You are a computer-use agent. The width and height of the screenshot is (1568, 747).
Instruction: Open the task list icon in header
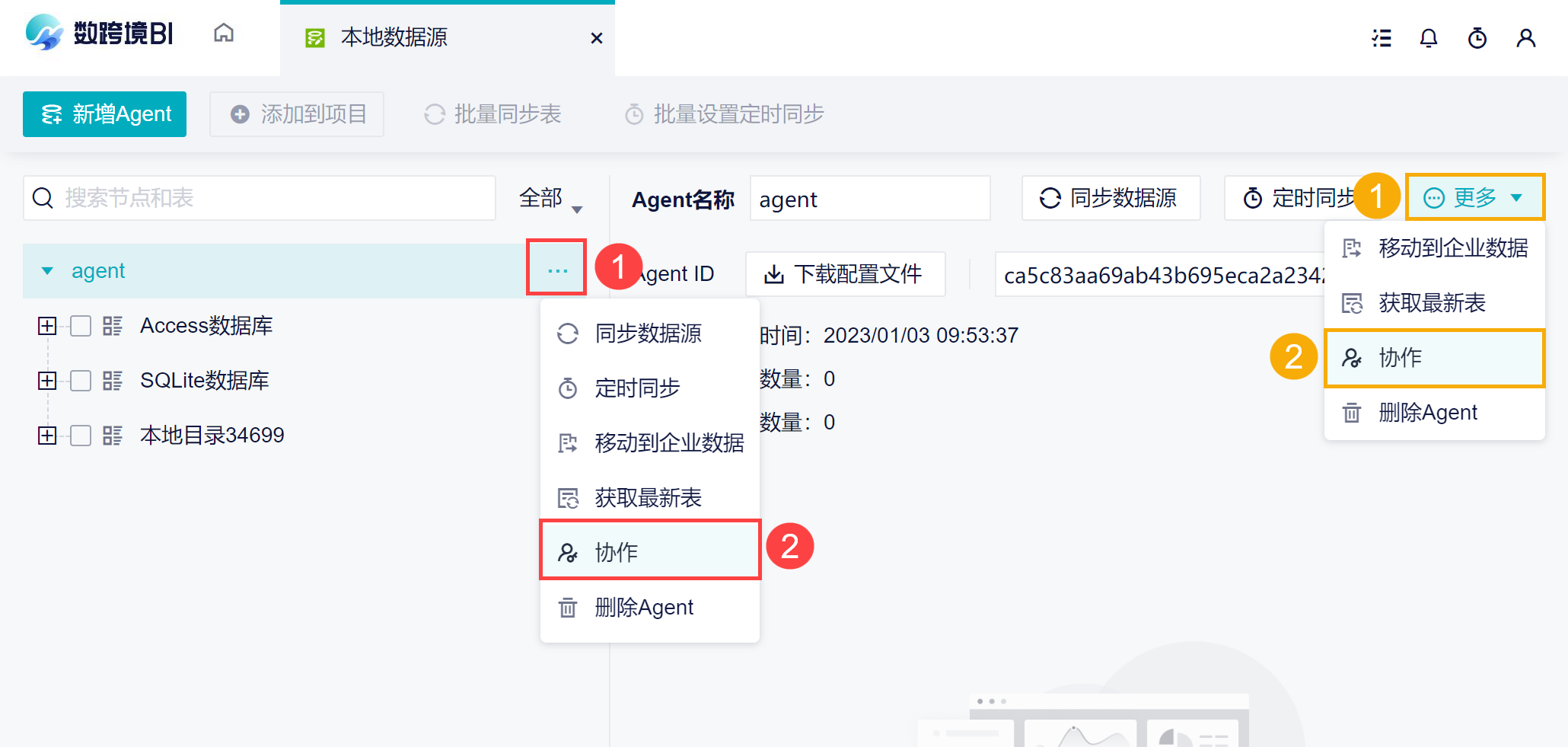pyautogui.click(x=1382, y=38)
